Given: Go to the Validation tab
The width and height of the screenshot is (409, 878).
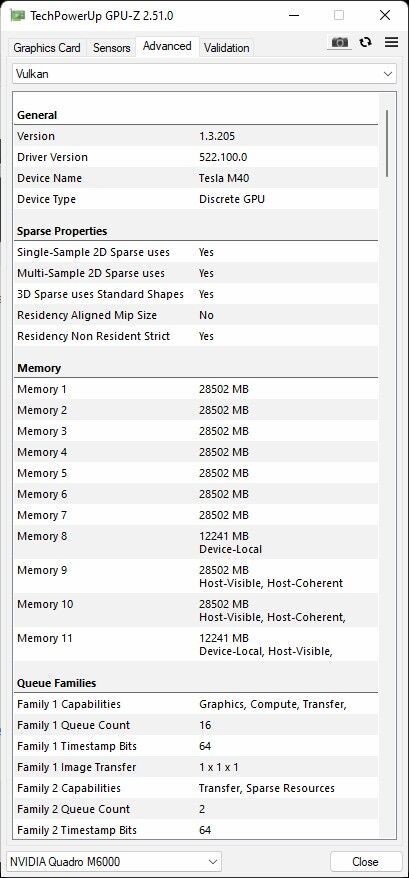Looking at the screenshot, I should click(x=226, y=48).
